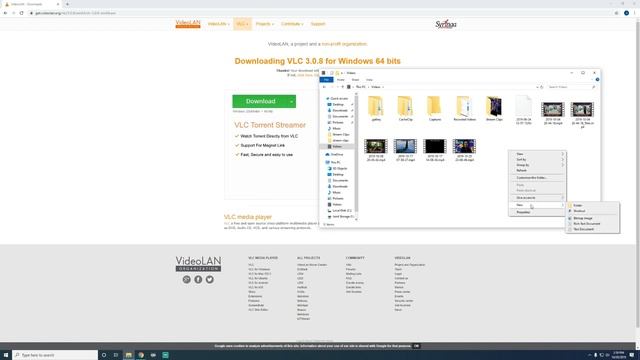
Task: Select 3D Objects under This PC
Action: coord(338,169)
